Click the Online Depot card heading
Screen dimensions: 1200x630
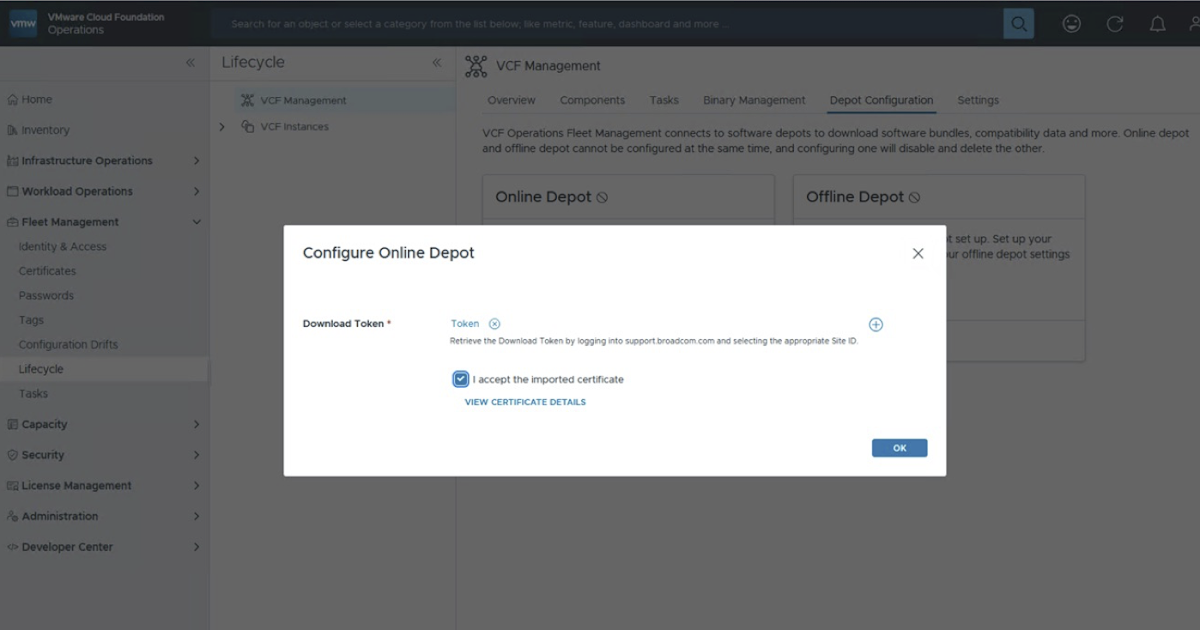point(543,197)
